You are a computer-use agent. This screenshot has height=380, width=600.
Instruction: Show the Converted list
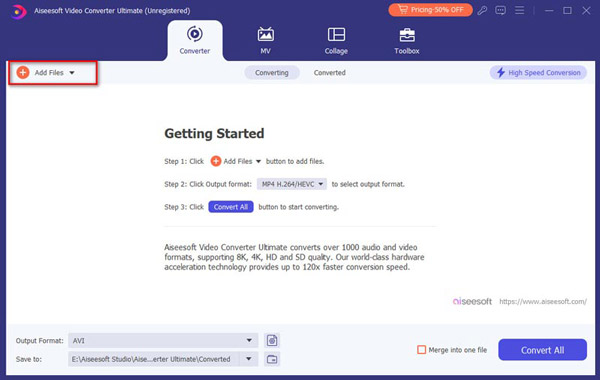tap(329, 73)
